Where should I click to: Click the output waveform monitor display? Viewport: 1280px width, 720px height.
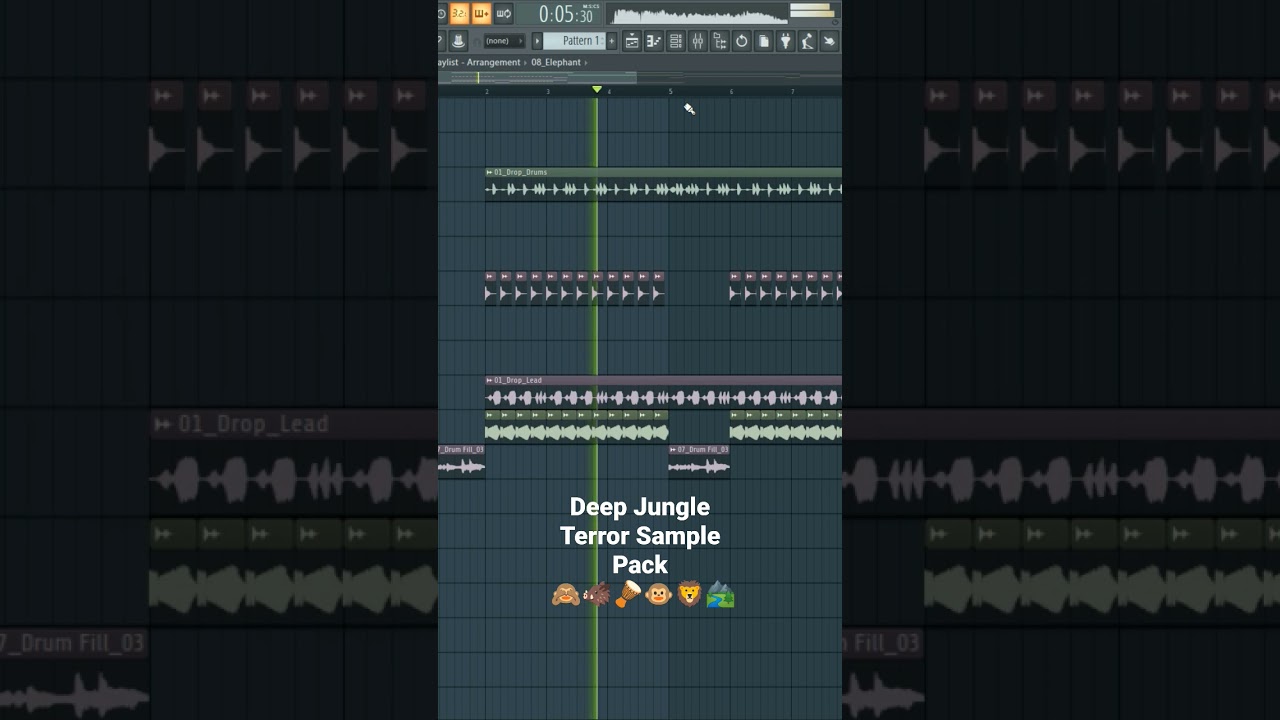[x=699, y=14]
